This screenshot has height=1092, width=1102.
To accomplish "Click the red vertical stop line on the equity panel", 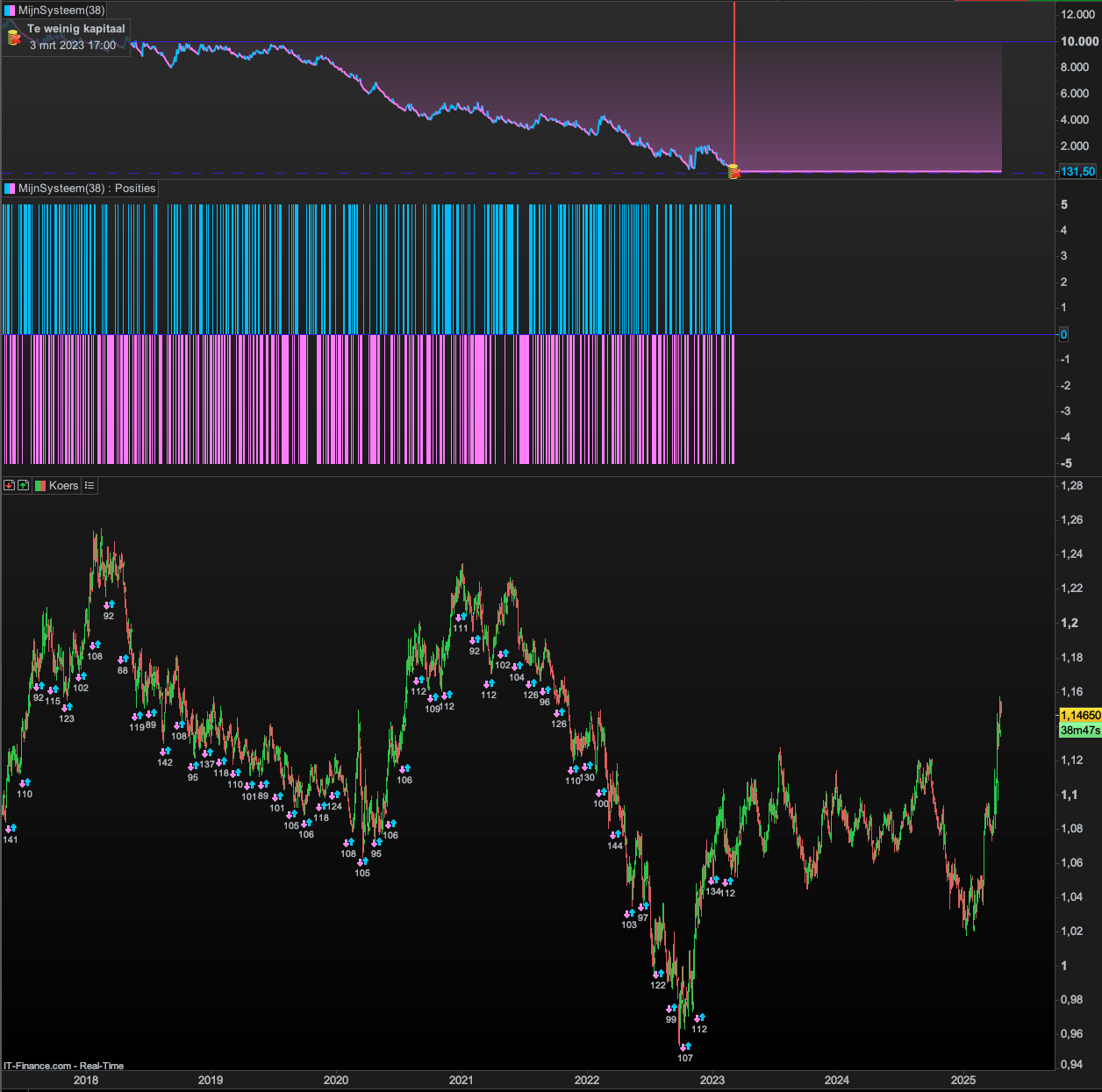I will (734, 83).
